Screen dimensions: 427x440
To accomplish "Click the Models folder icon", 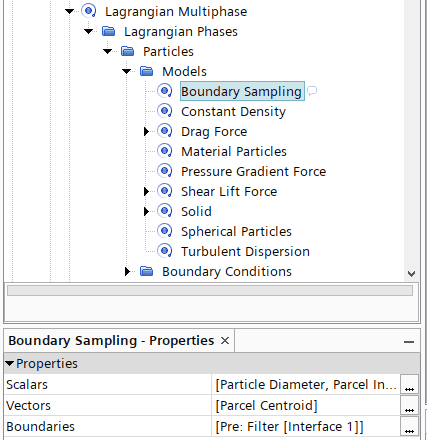I will (147, 71).
